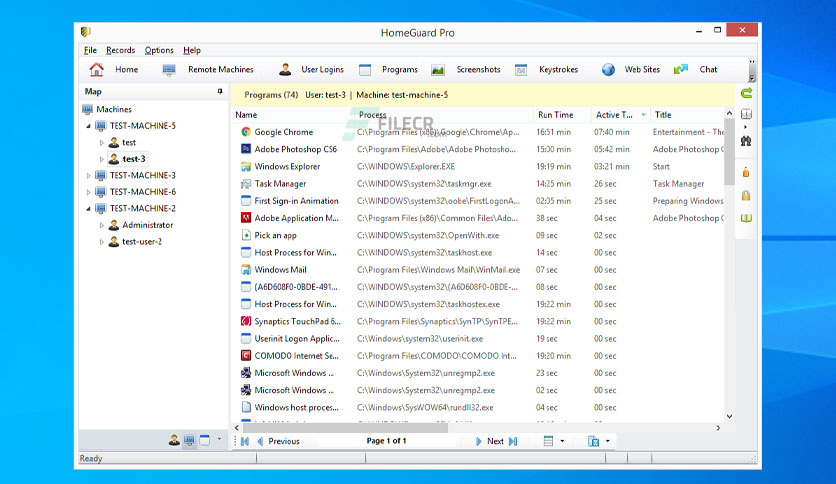The image size is (836, 484).
Task: Open Keystrokes records
Action: pyautogui.click(x=546, y=69)
